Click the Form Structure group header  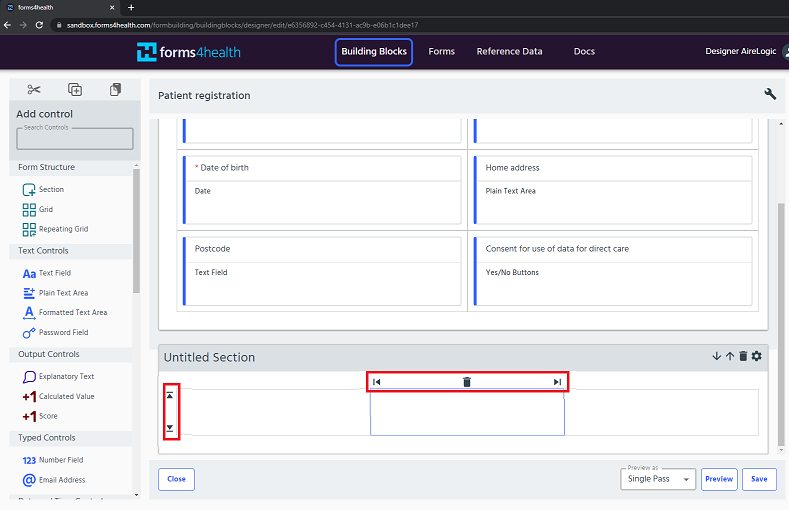coord(71,167)
